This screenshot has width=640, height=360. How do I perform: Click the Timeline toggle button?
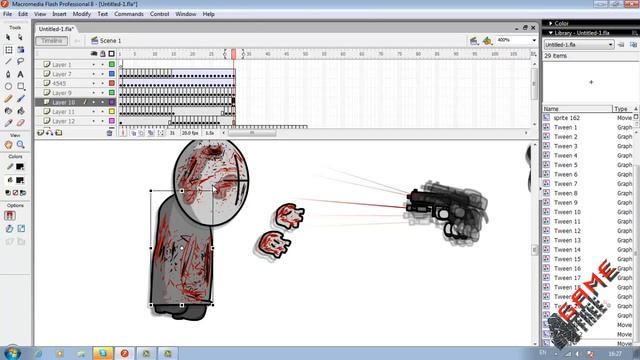point(52,41)
